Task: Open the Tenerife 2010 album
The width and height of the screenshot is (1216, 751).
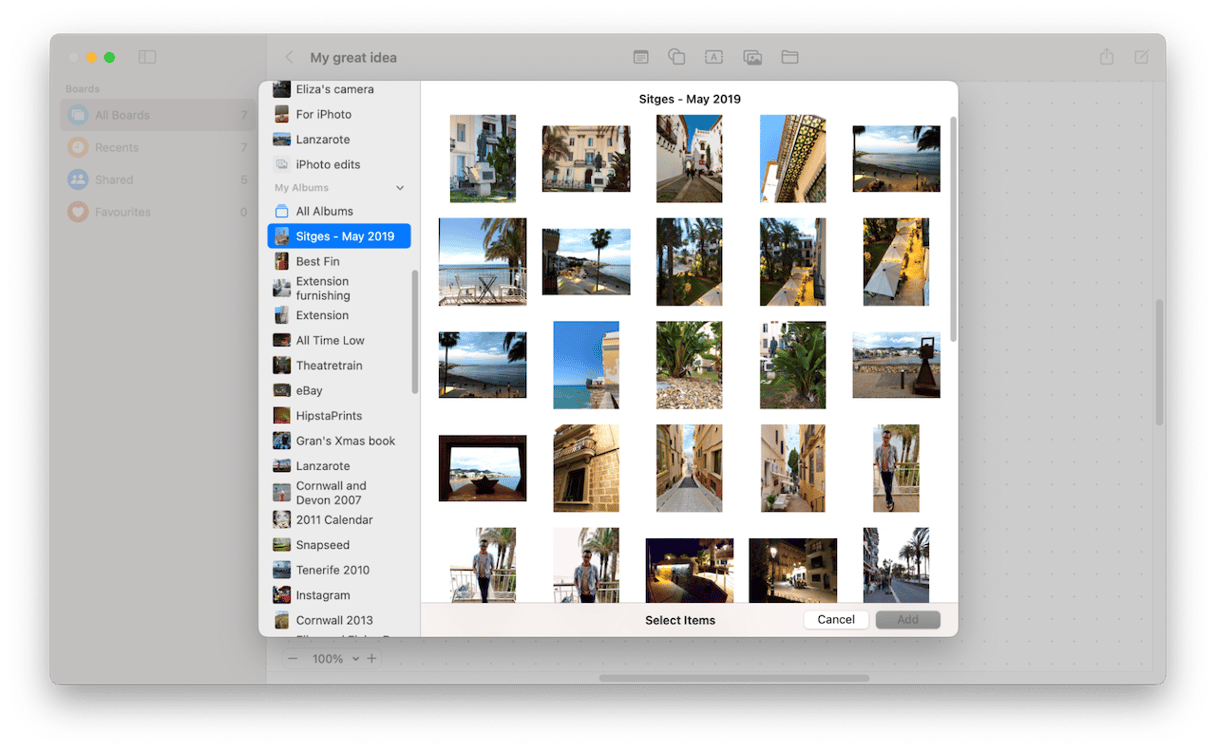Action: pos(332,570)
